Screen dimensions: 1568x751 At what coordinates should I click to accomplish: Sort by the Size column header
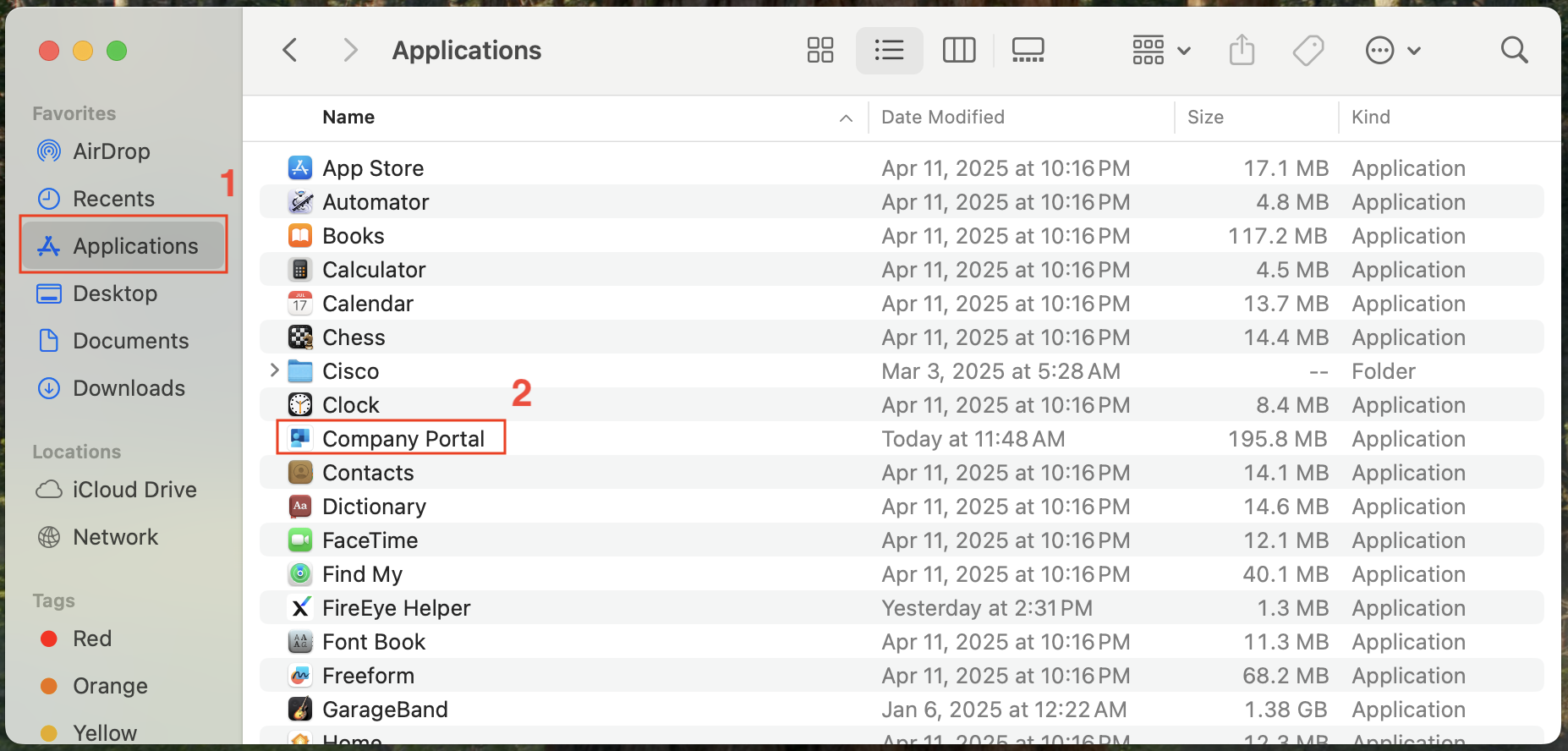coord(1205,117)
